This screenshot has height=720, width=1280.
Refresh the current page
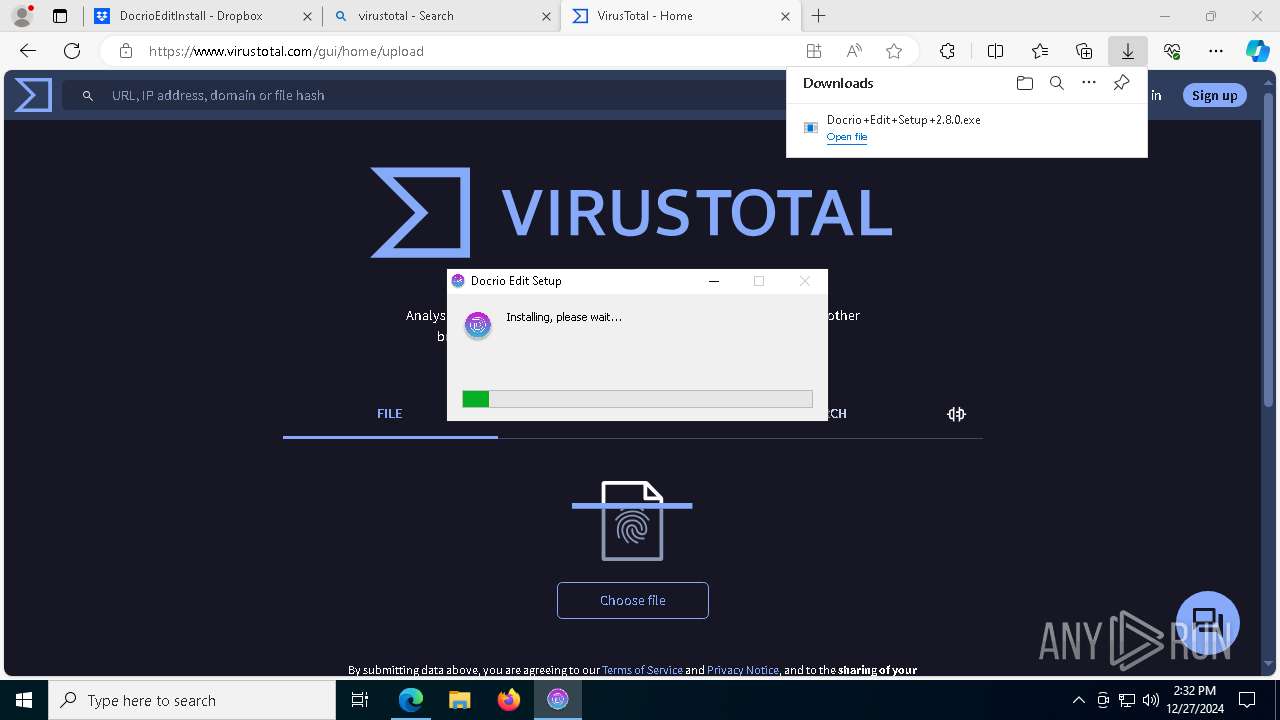coord(72,51)
